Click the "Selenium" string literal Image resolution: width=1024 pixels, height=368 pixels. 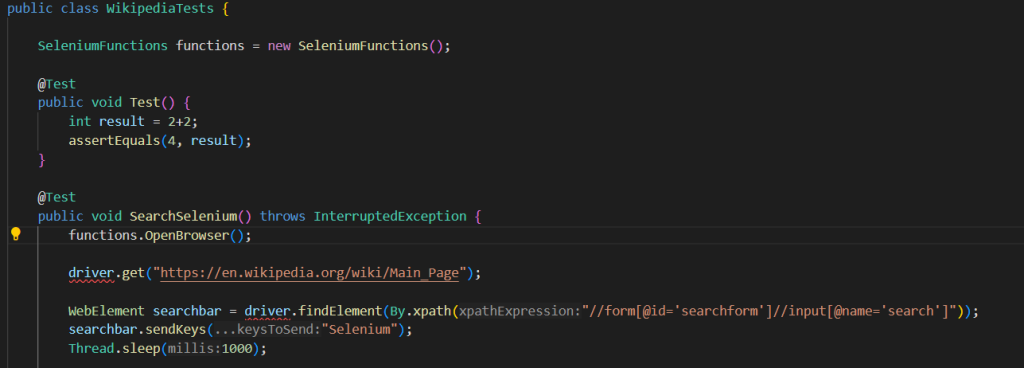[x=360, y=330]
